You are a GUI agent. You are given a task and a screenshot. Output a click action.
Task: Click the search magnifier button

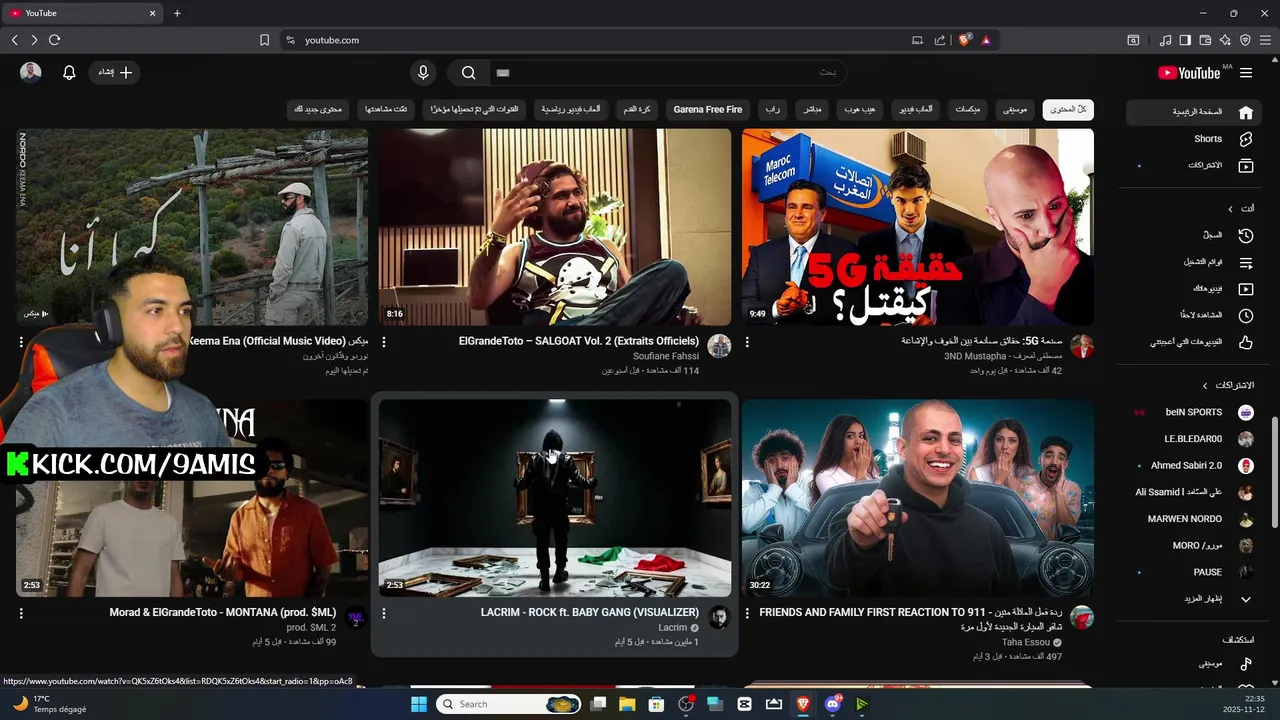point(468,73)
